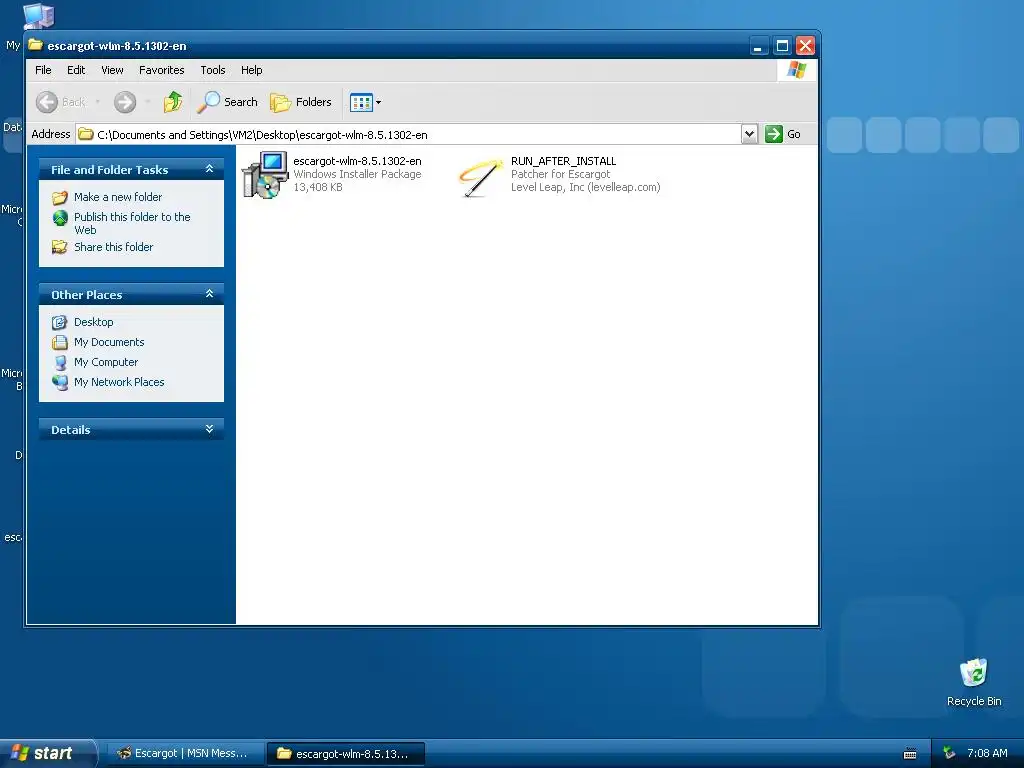Open the Favorites menu
The height and width of the screenshot is (768, 1024).
(161, 70)
